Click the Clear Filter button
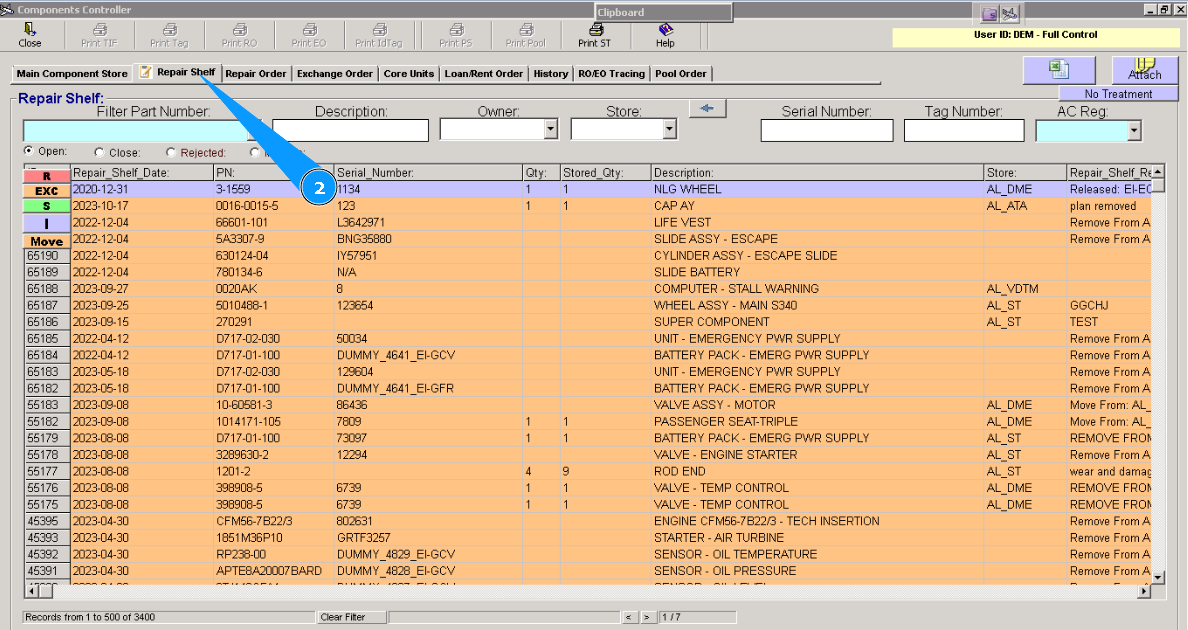The height and width of the screenshot is (630, 1188). [342, 617]
